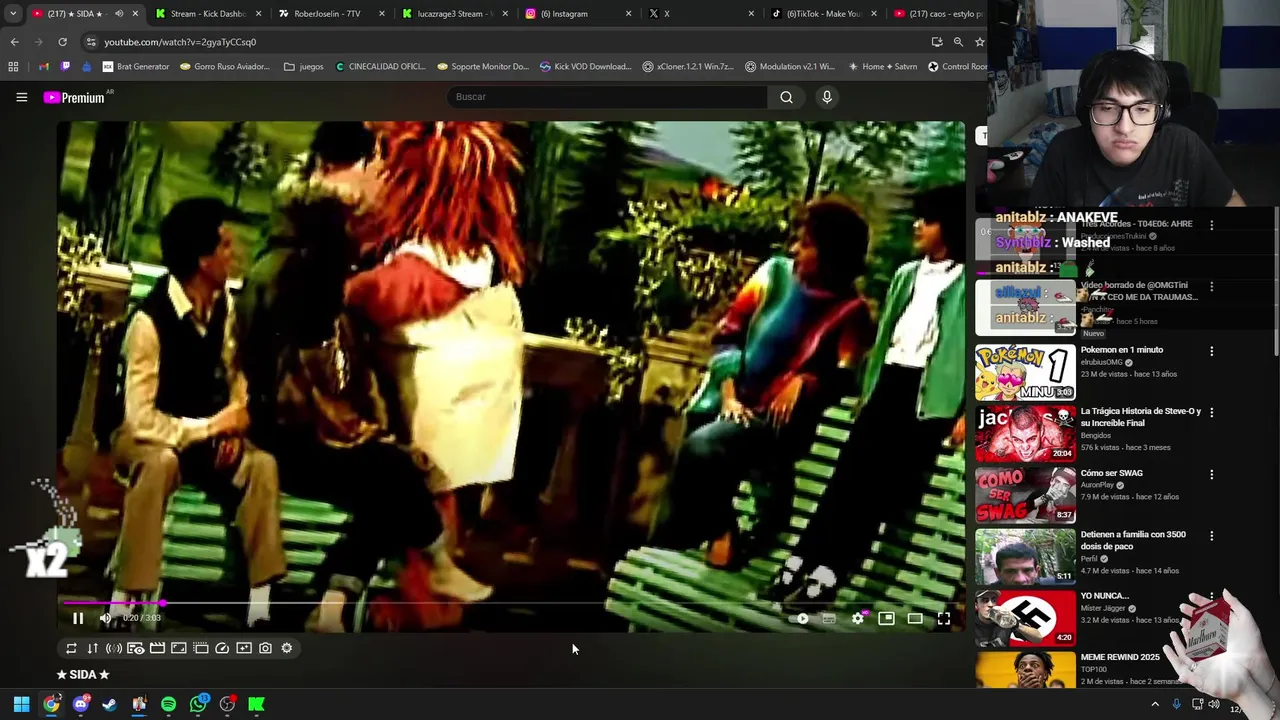Click the up-down arrows icon below video
The height and width of the screenshot is (720, 1280).
click(92, 648)
